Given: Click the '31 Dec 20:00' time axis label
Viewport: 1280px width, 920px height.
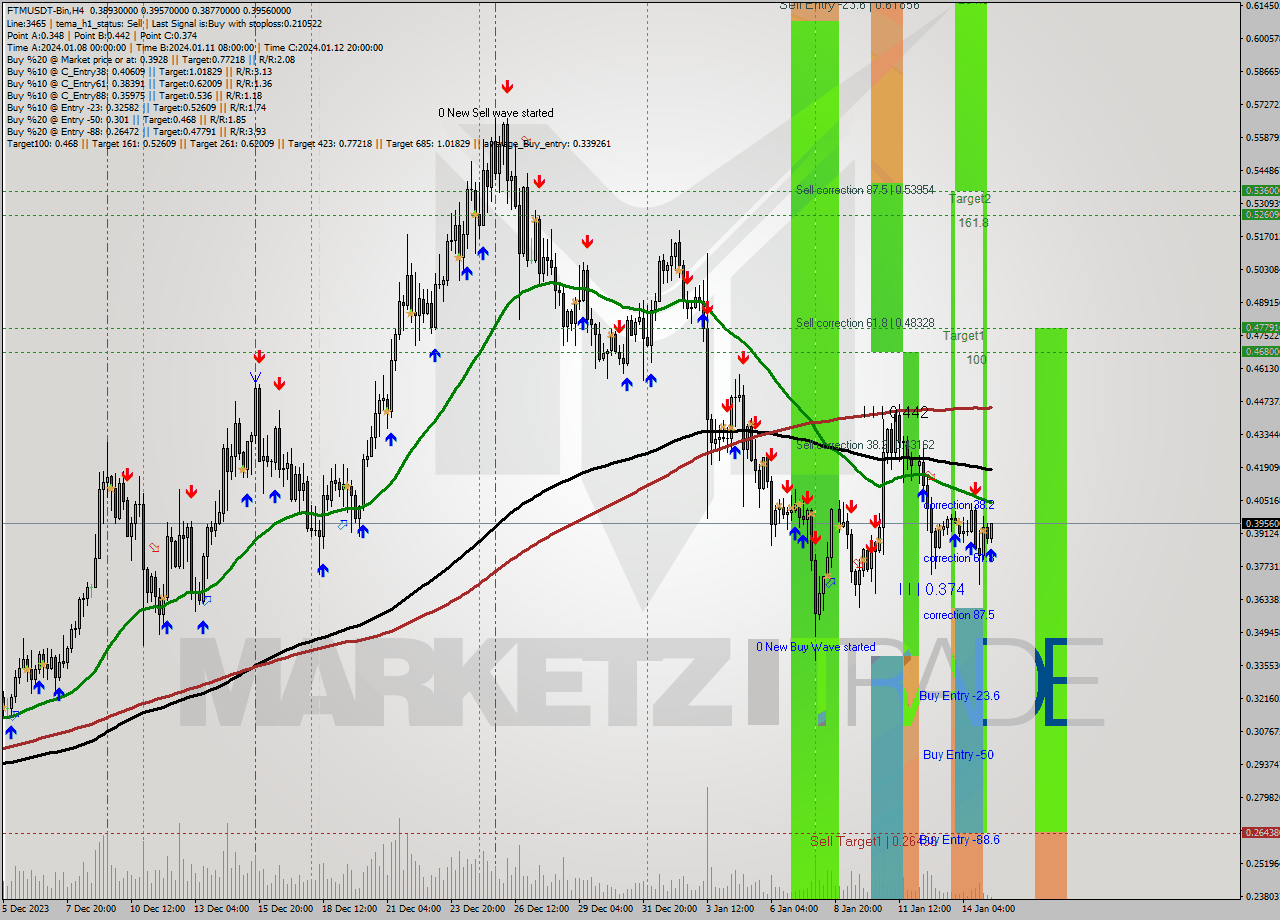Looking at the screenshot, I should click(669, 909).
